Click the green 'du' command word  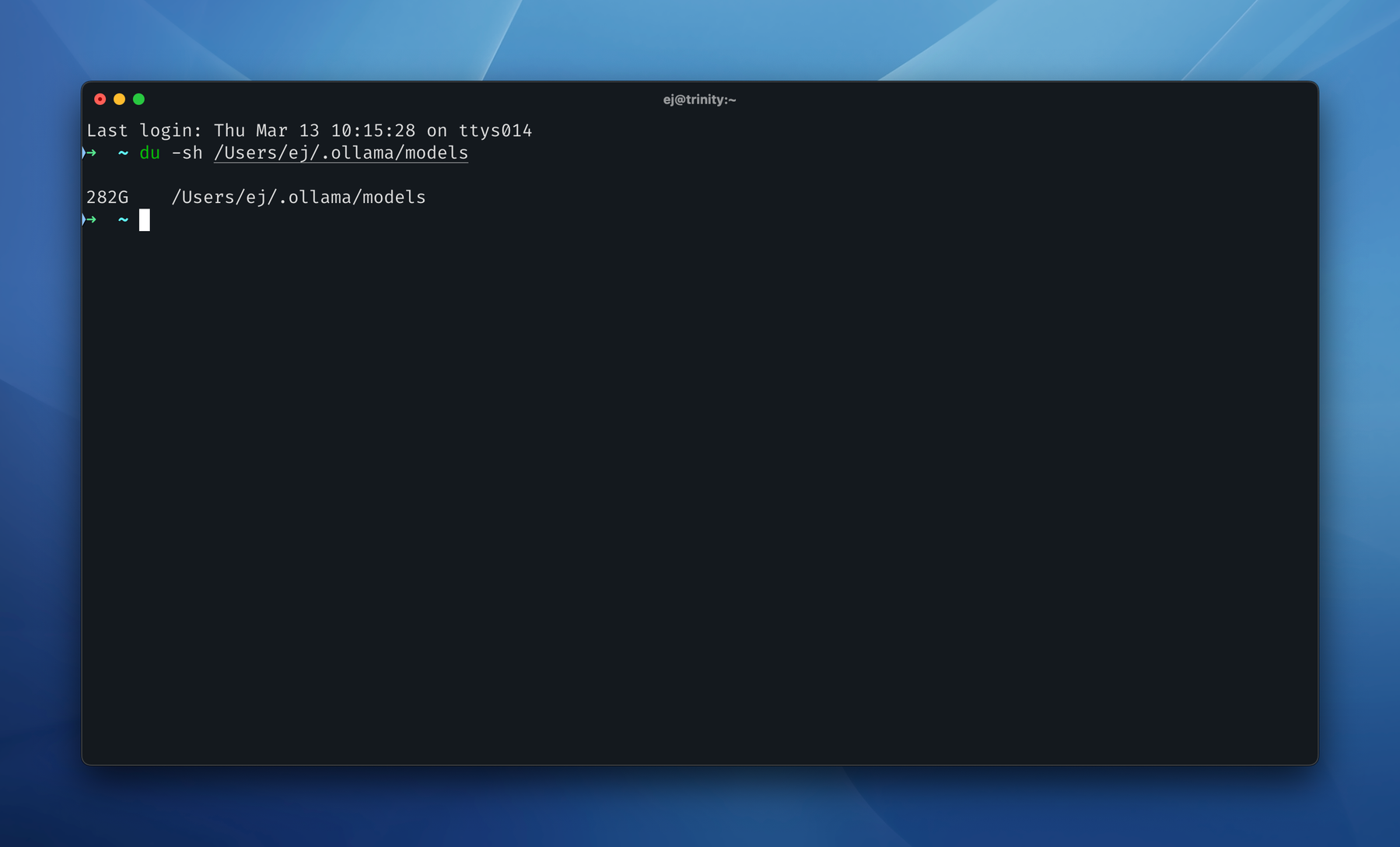[x=149, y=153]
